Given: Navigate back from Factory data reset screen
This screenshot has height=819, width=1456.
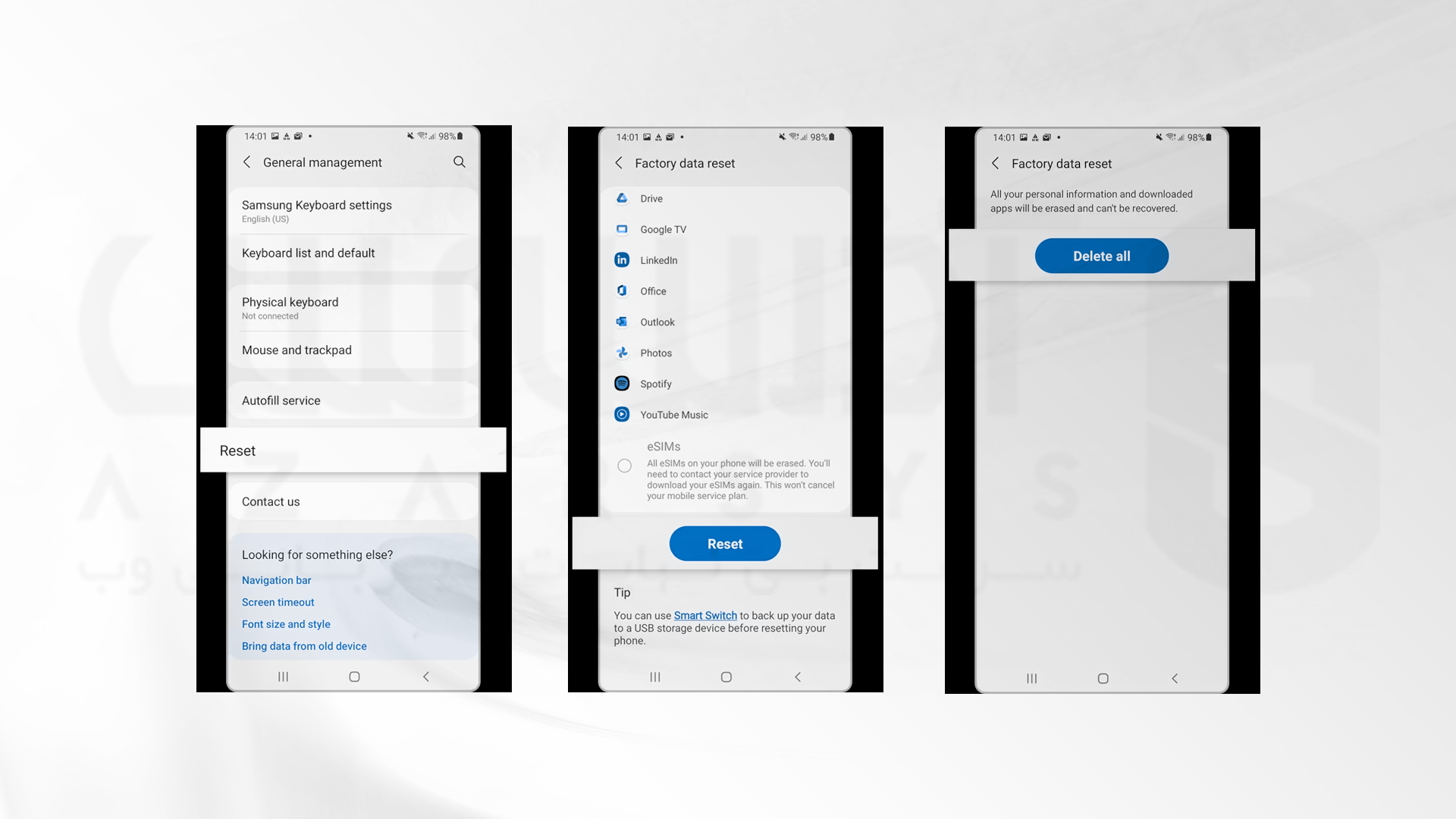Looking at the screenshot, I should [x=620, y=163].
